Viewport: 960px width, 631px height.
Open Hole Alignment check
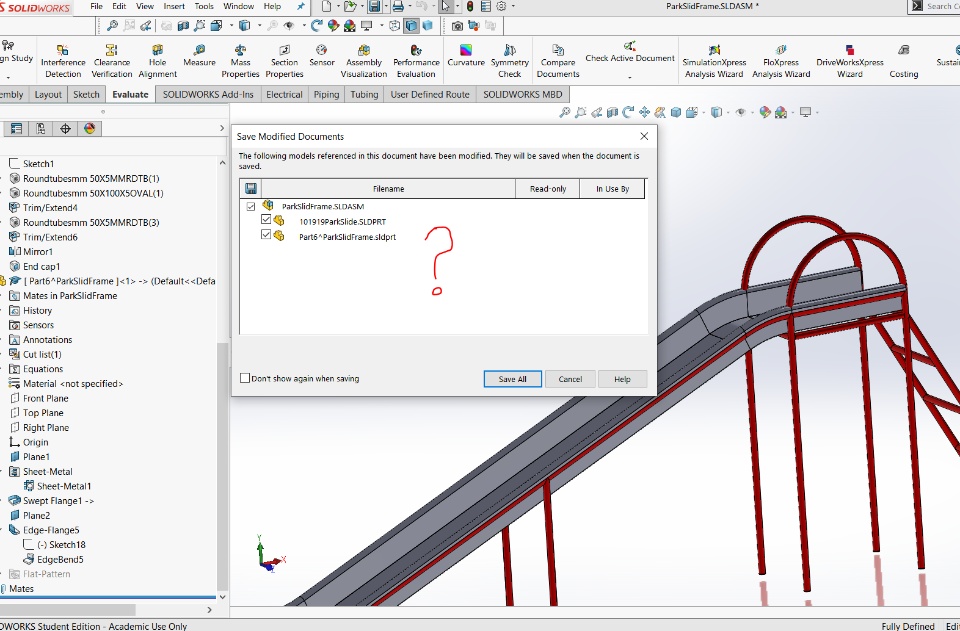(x=157, y=61)
